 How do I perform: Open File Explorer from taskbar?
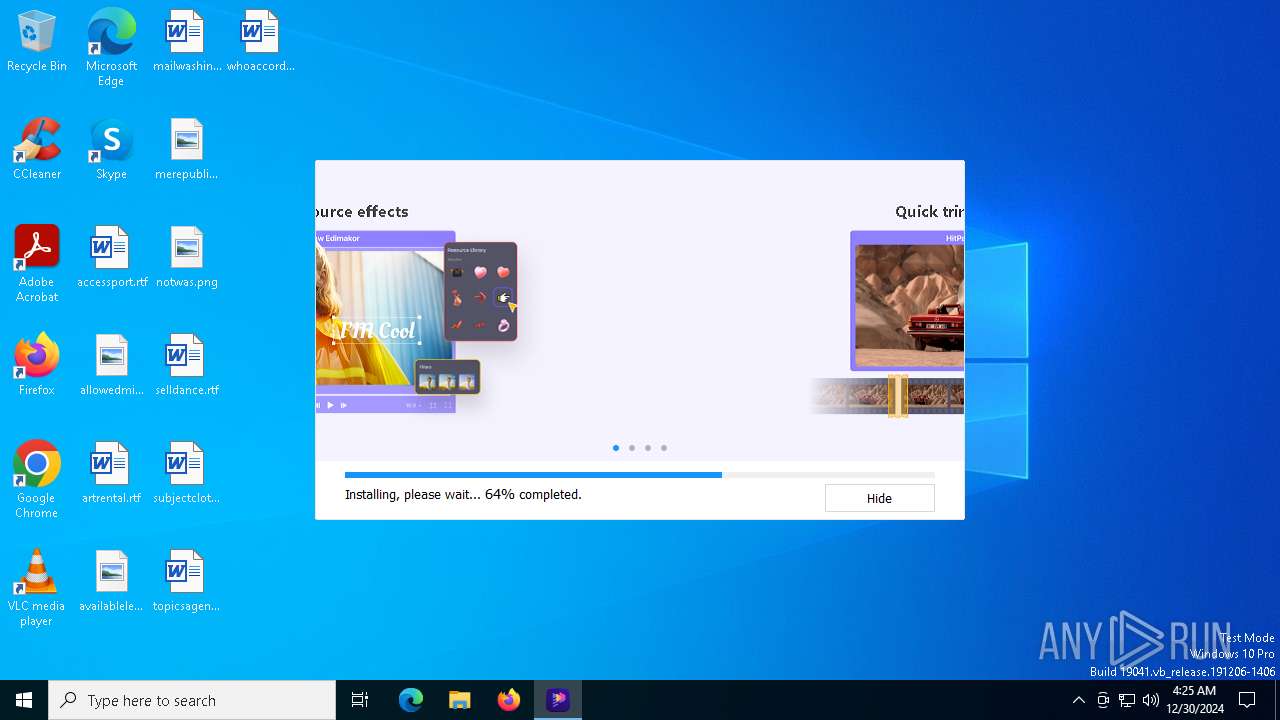tap(459, 700)
